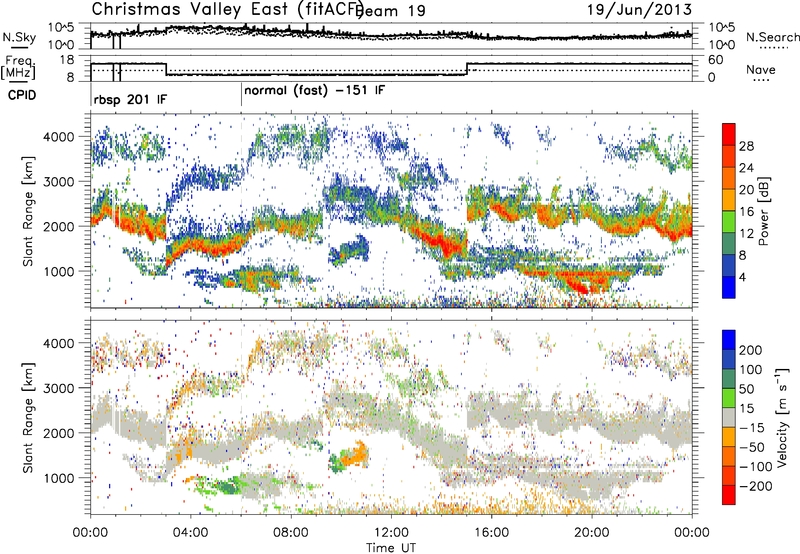800x554 pixels.
Task: Click the CPID row label
Action: tap(22, 95)
